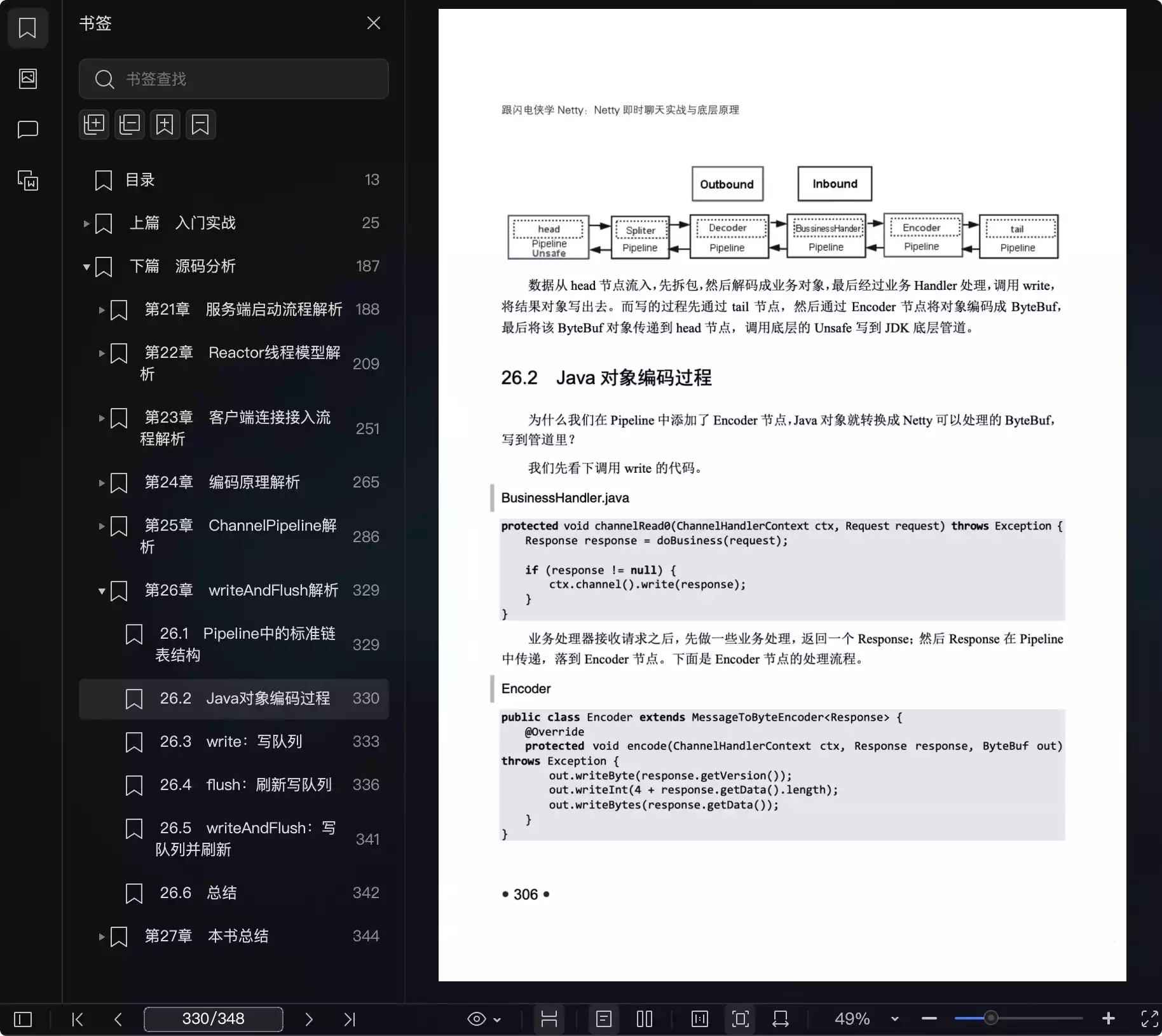Enter fullscreen mode from bottom bar
This screenshot has height=1036, width=1162.
tap(1149, 1019)
